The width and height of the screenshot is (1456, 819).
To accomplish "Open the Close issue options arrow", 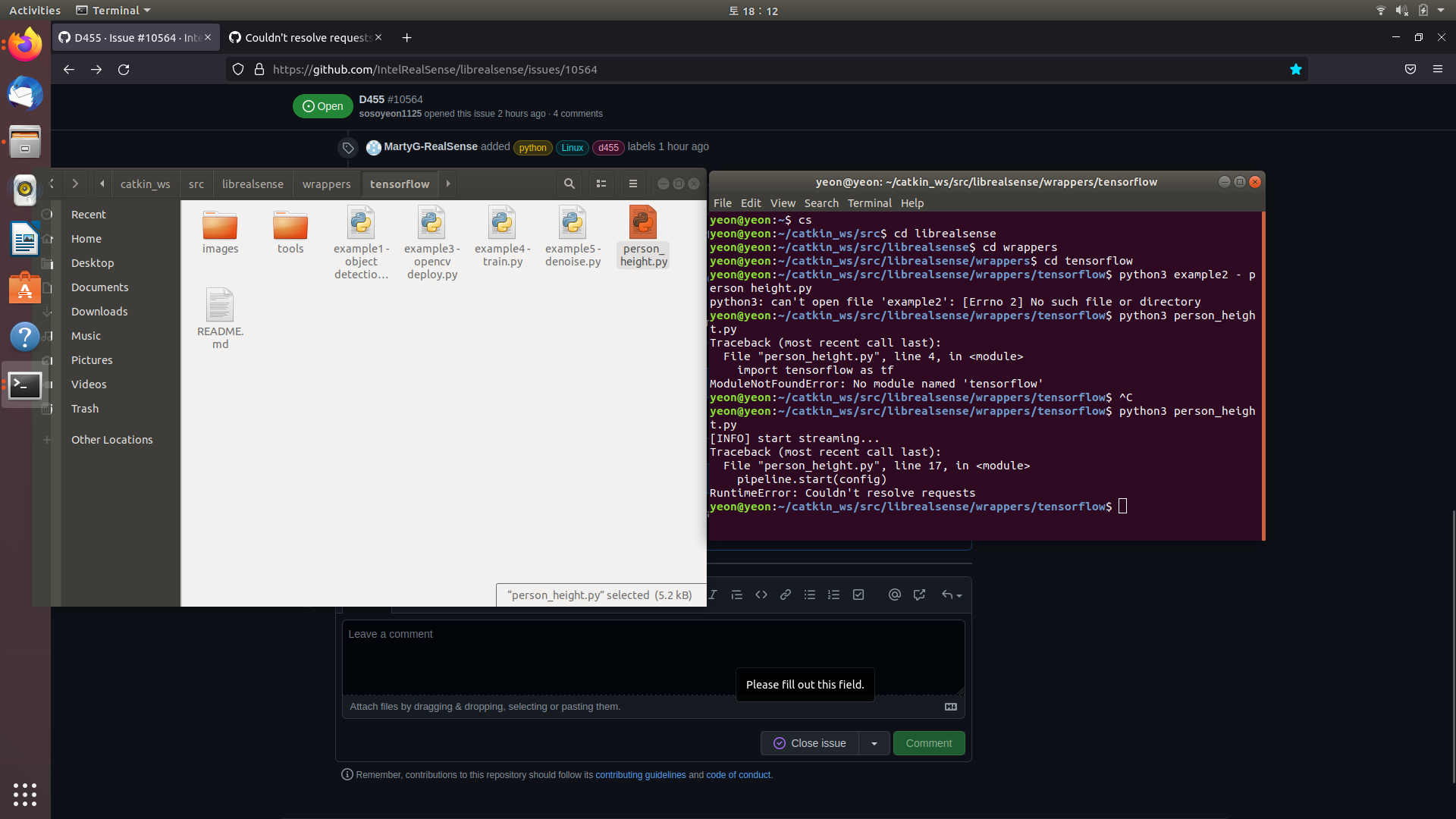I will (x=874, y=743).
